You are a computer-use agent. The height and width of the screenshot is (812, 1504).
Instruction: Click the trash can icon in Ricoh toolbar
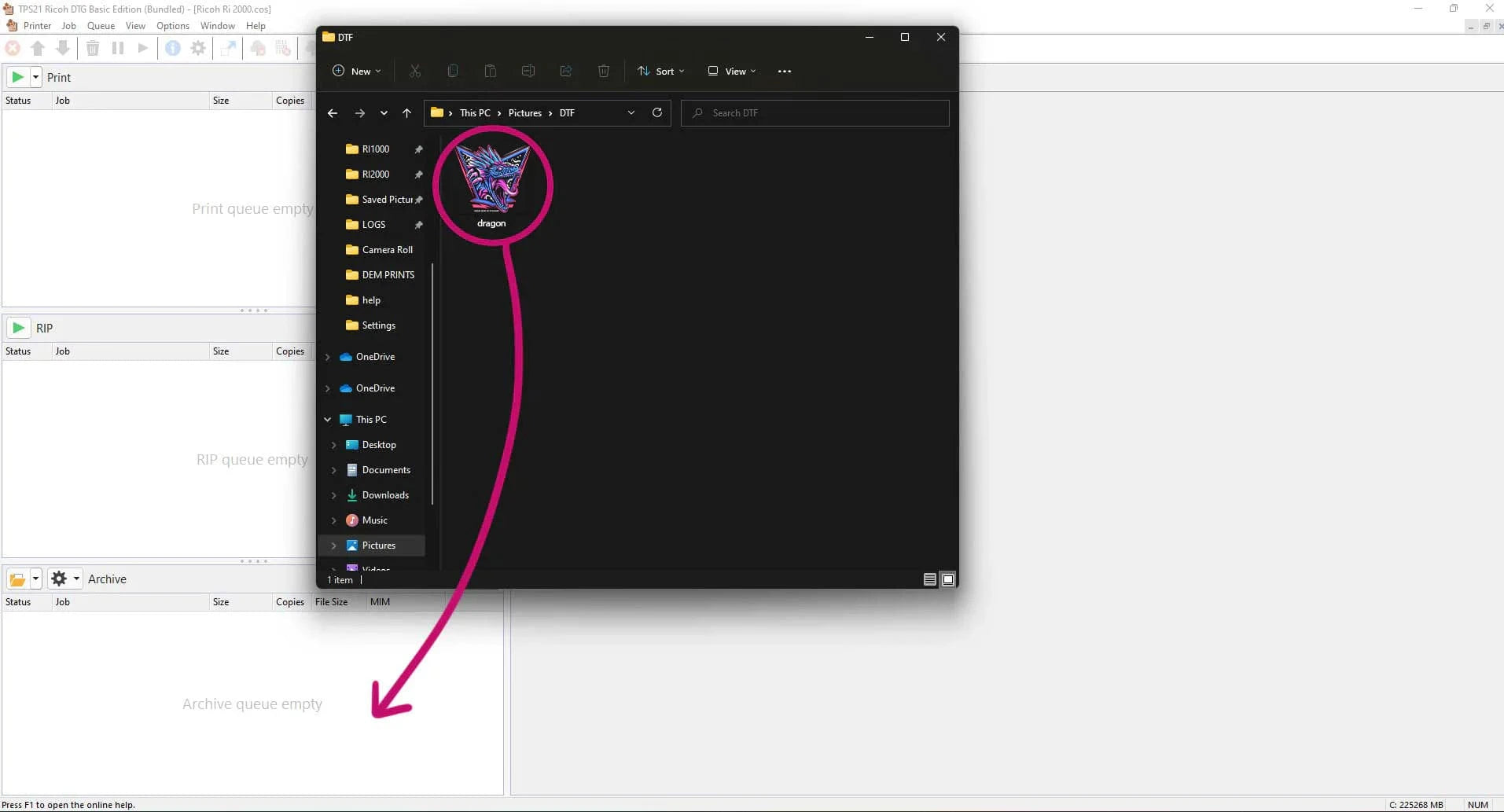(93, 49)
